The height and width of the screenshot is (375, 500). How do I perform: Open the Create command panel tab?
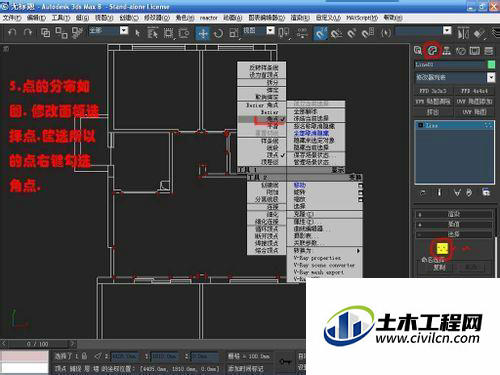[x=418, y=51]
